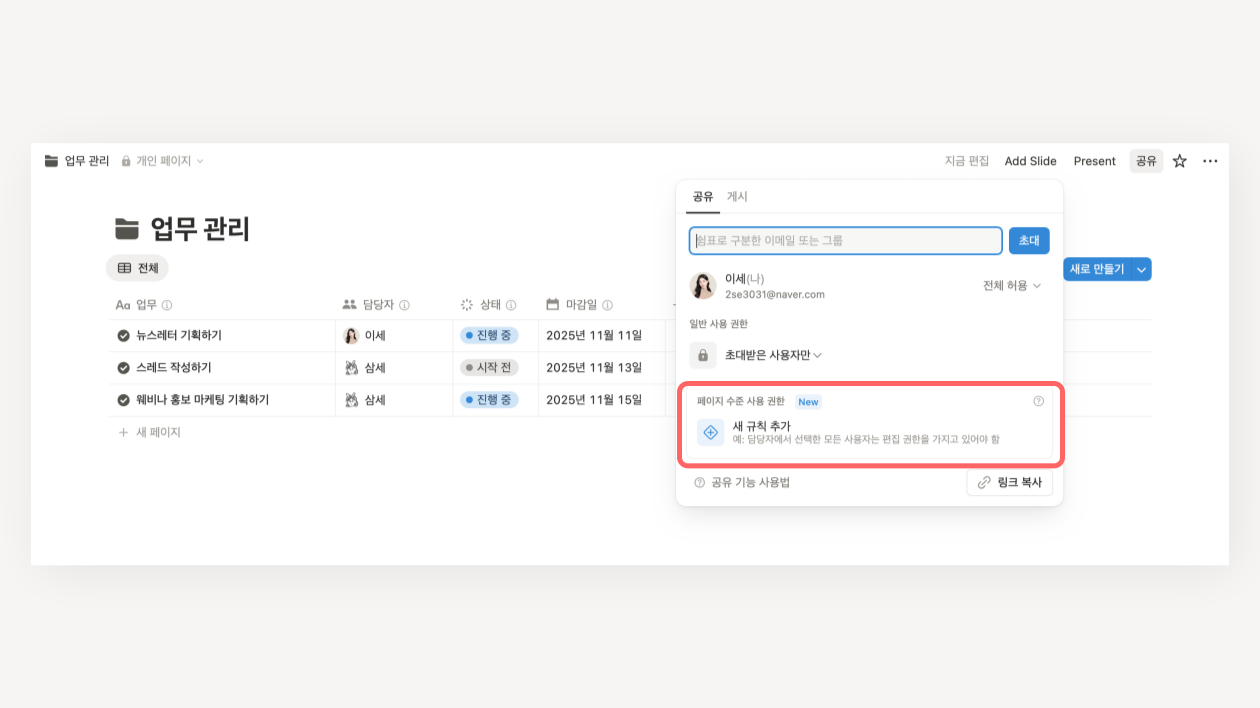Open the three-dot more options menu
This screenshot has height=708, width=1260.
(1210, 161)
